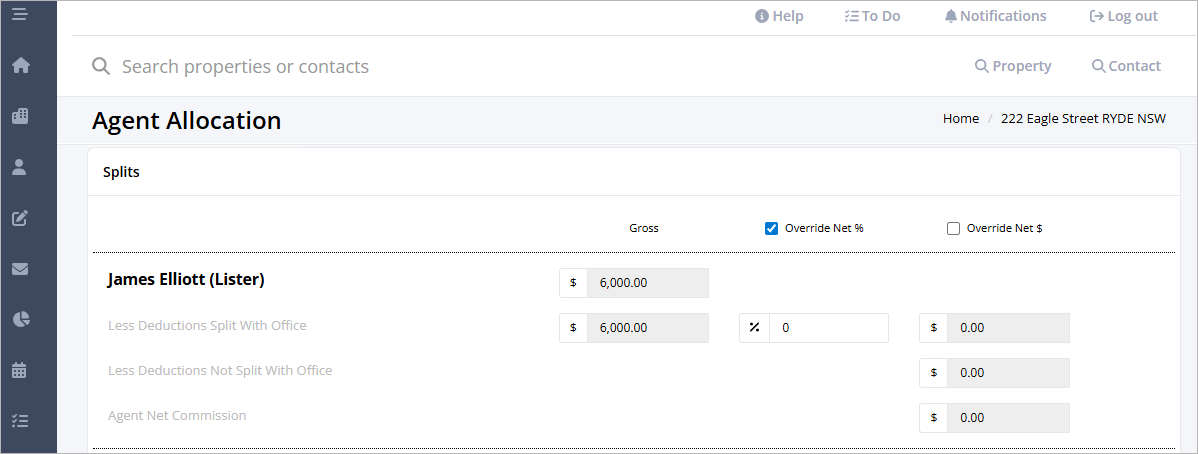Viewport: 1198px width, 454px height.
Task: Open the buildings properties sidebar icon
Action: click(x=20, y=116)
